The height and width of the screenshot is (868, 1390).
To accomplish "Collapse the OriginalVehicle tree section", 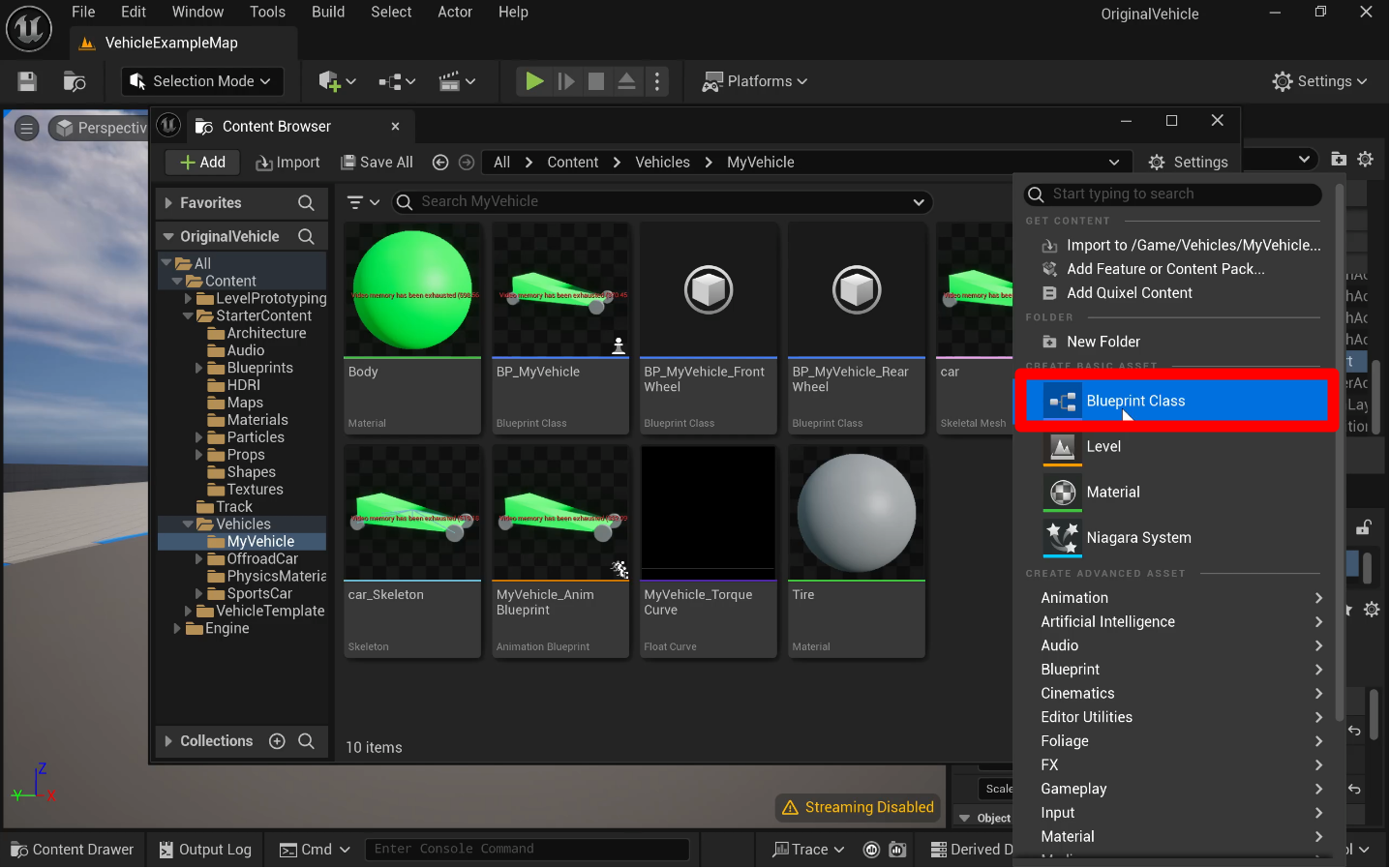I will pos(168,236).
